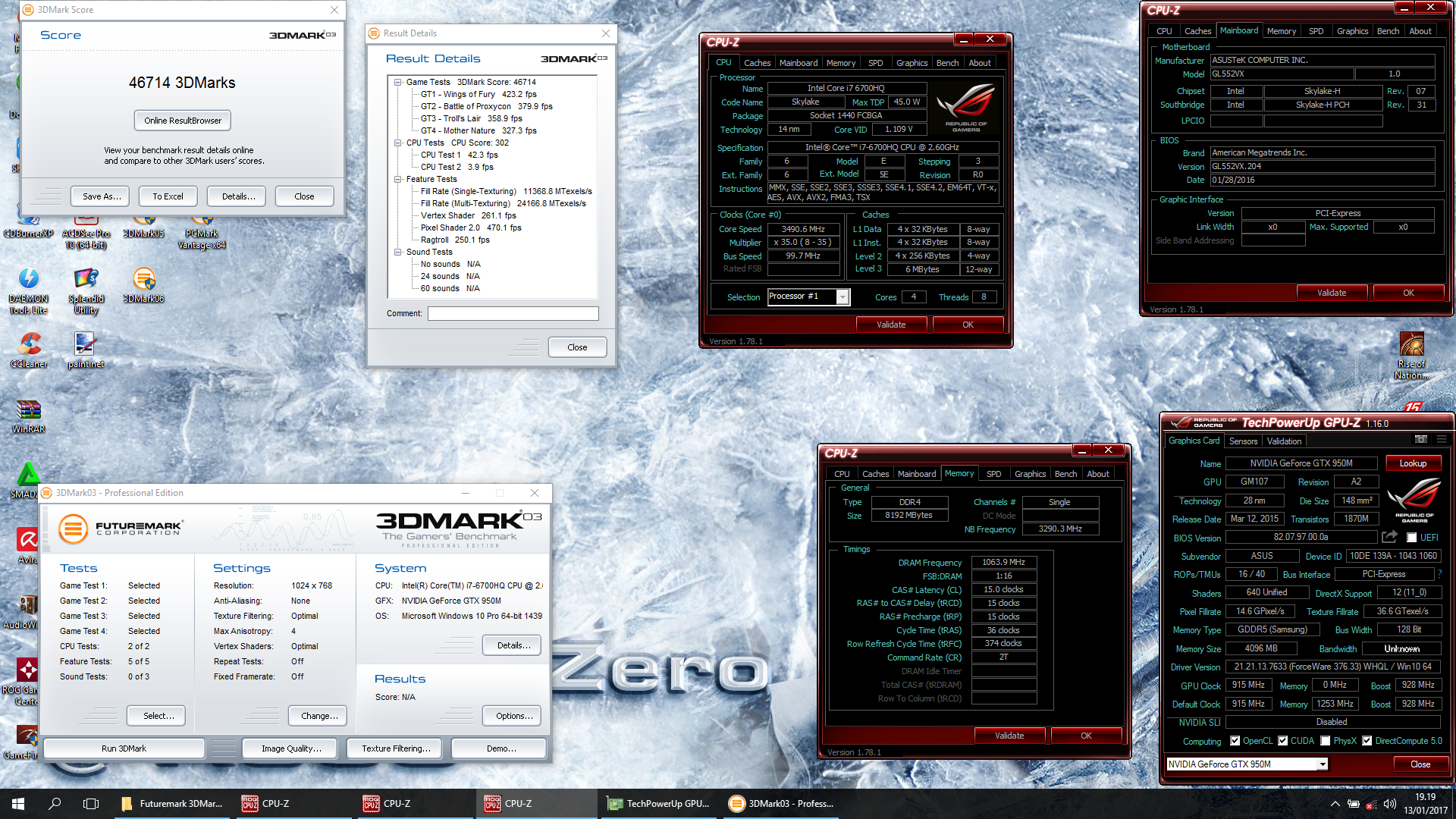Click Validate in CPU-Z Mainboard window
This screenshot has height=819, width=1456.
click(x=1332, y=293)
